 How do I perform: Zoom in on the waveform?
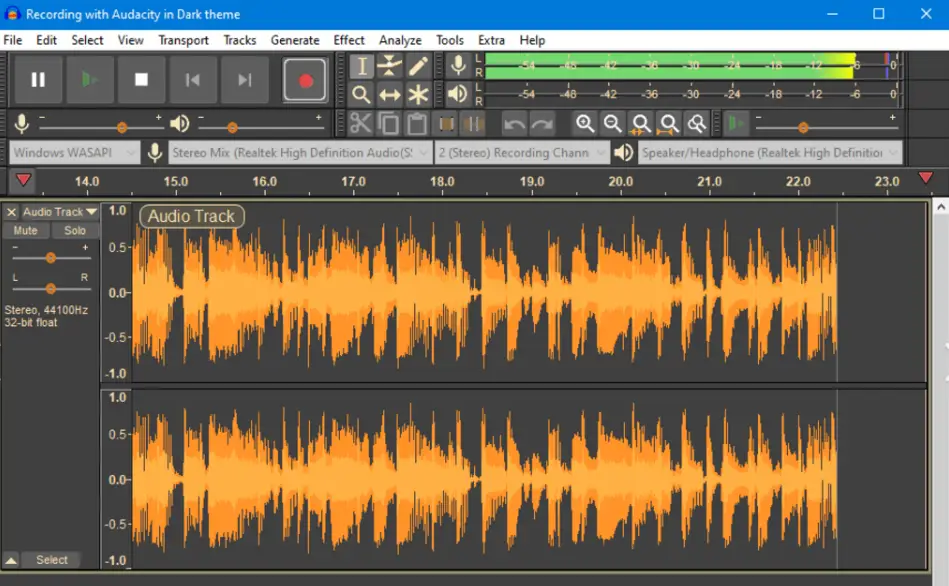pyautogui.click(x=585, y=123)
